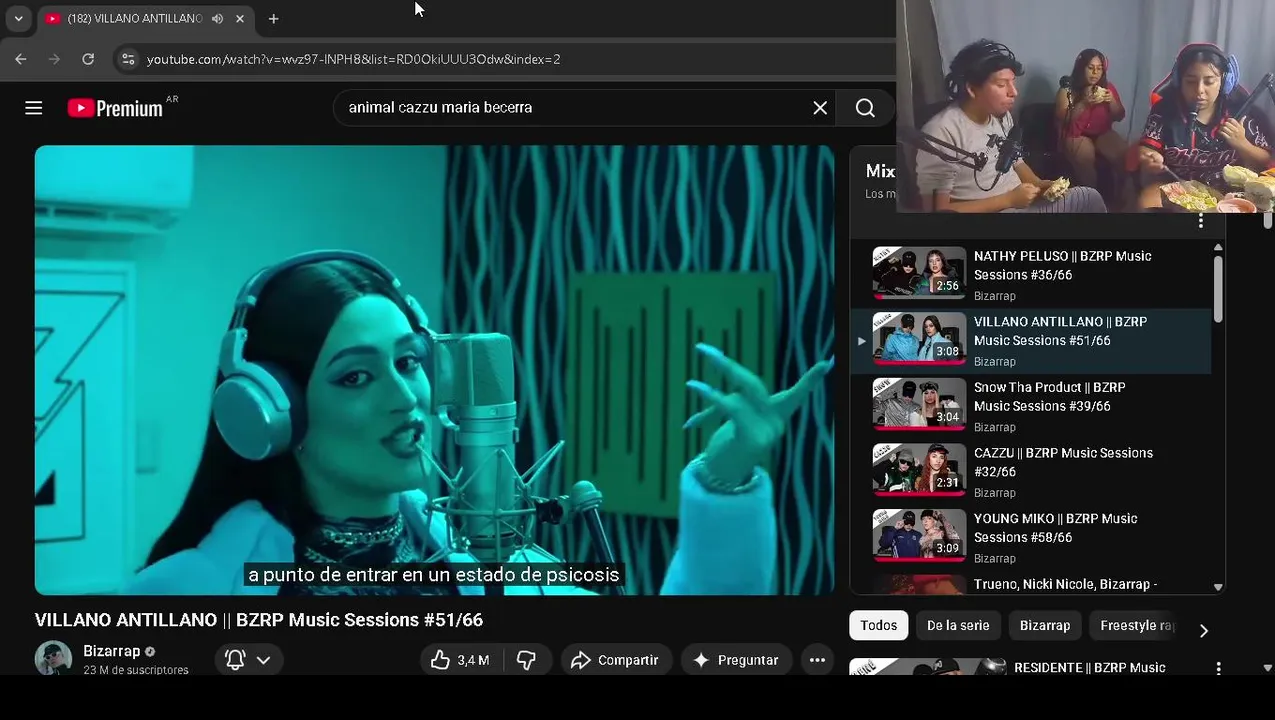This screenshot has height=720, width=1275.
Task: Click the video player to pause
Action: tap(434, 370)
